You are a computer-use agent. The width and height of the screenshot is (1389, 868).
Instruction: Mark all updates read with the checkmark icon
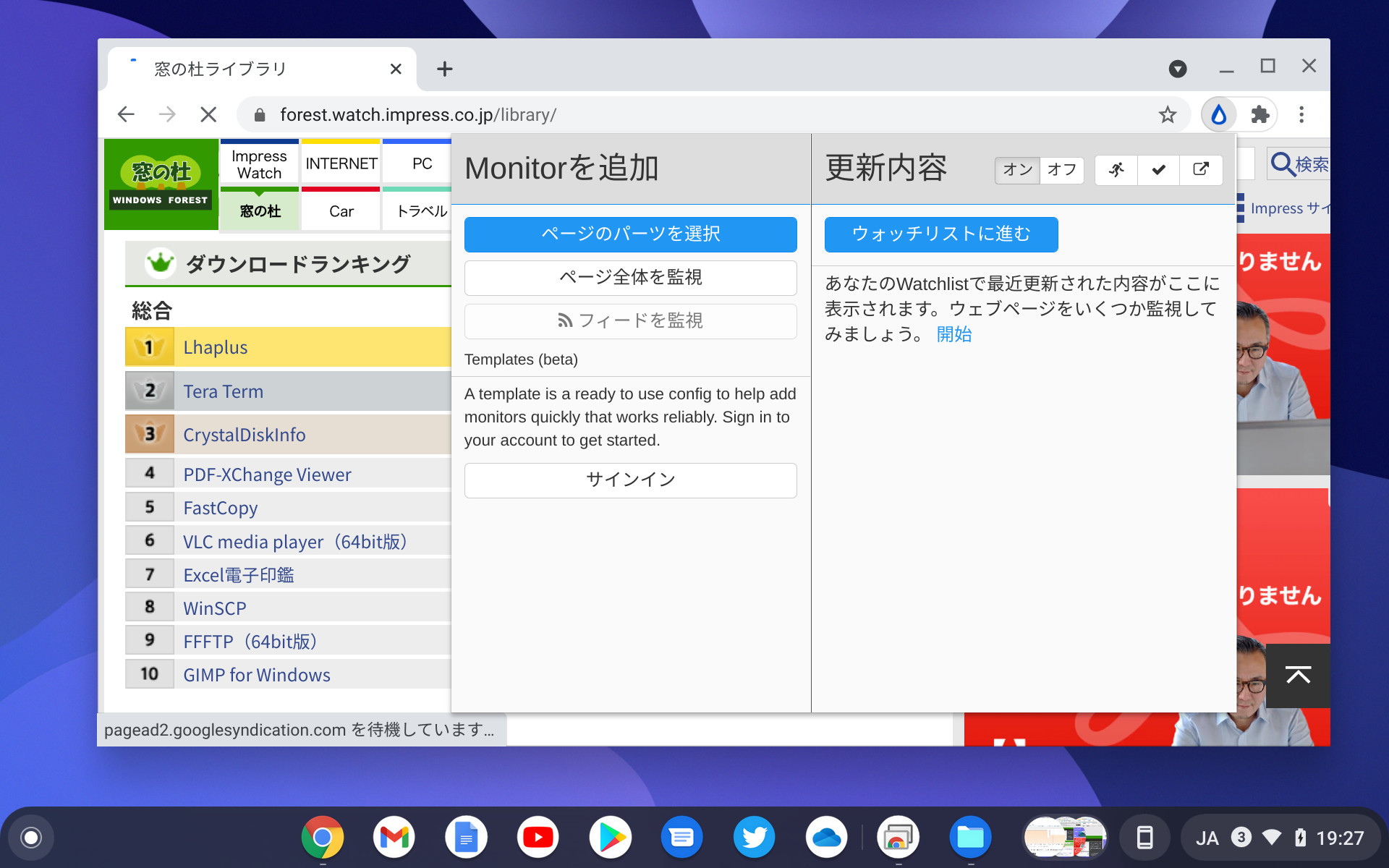pyautogui.click(x=1158, y=170)
